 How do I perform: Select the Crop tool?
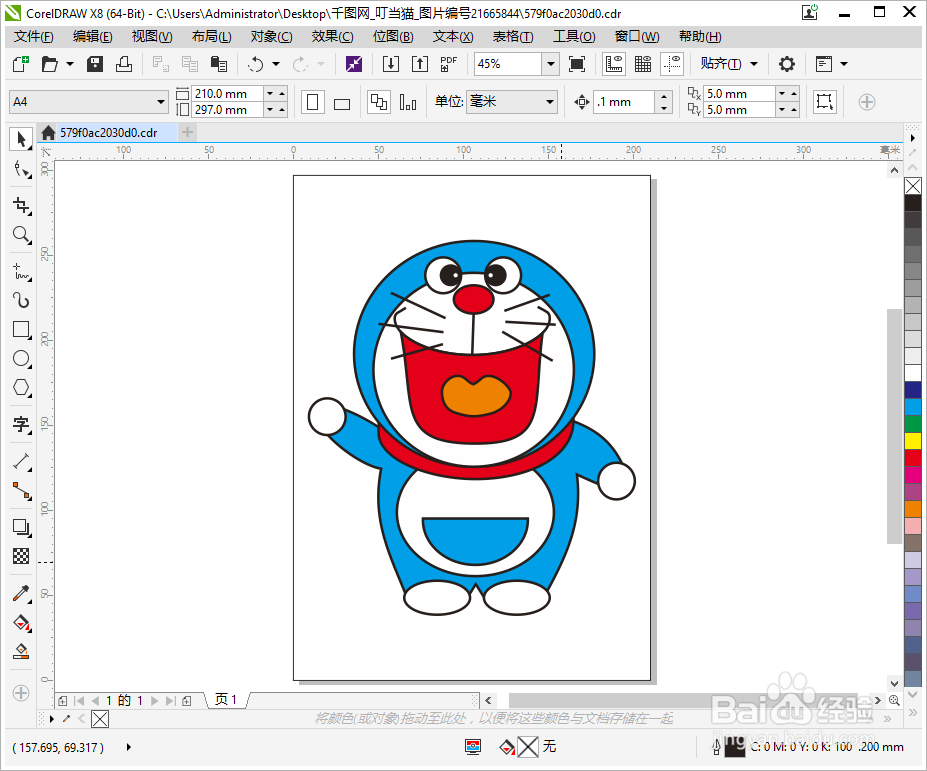point(21,205)
